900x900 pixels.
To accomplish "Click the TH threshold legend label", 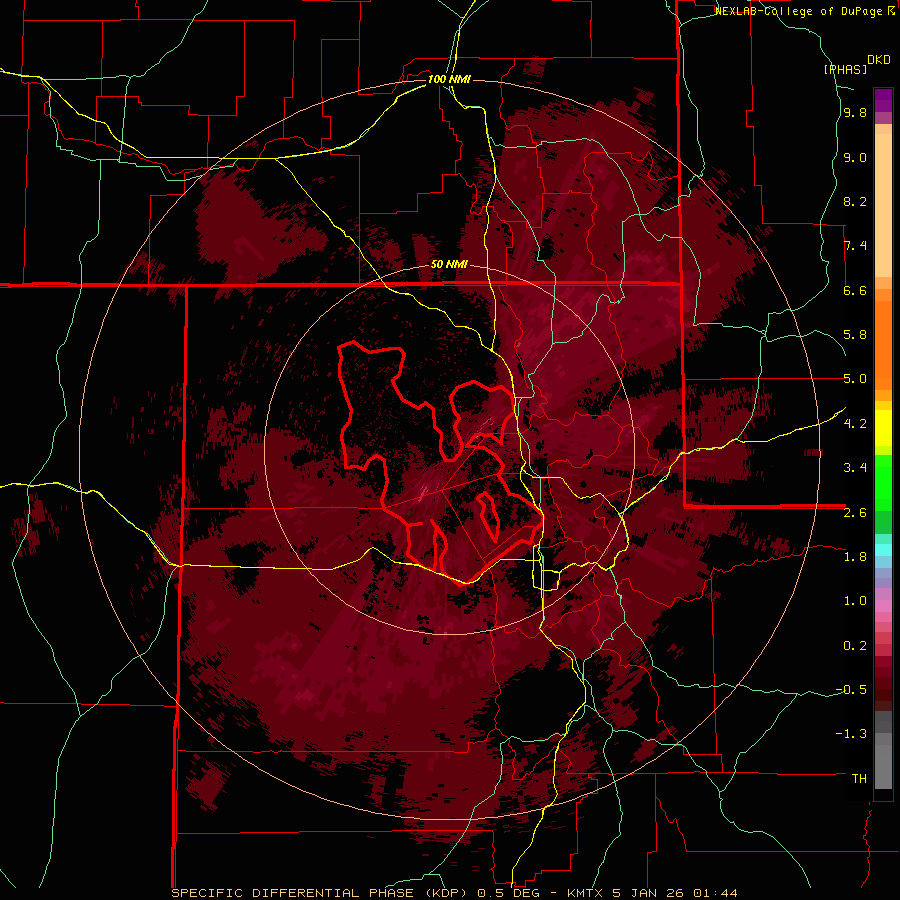I will [x=859, y=779].
